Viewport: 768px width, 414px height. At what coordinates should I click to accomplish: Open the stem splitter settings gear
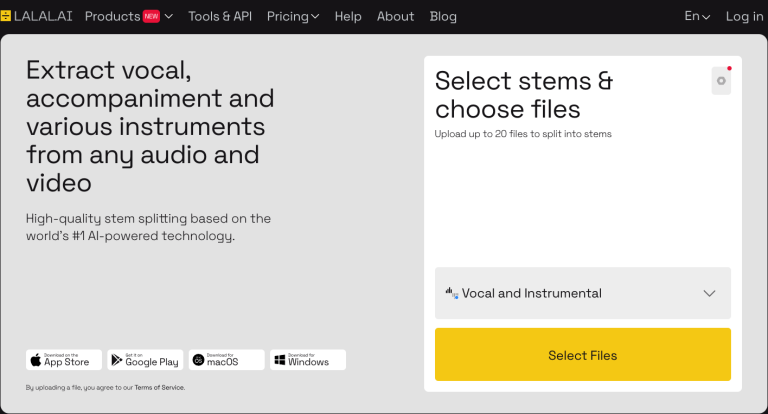[721, 81]
